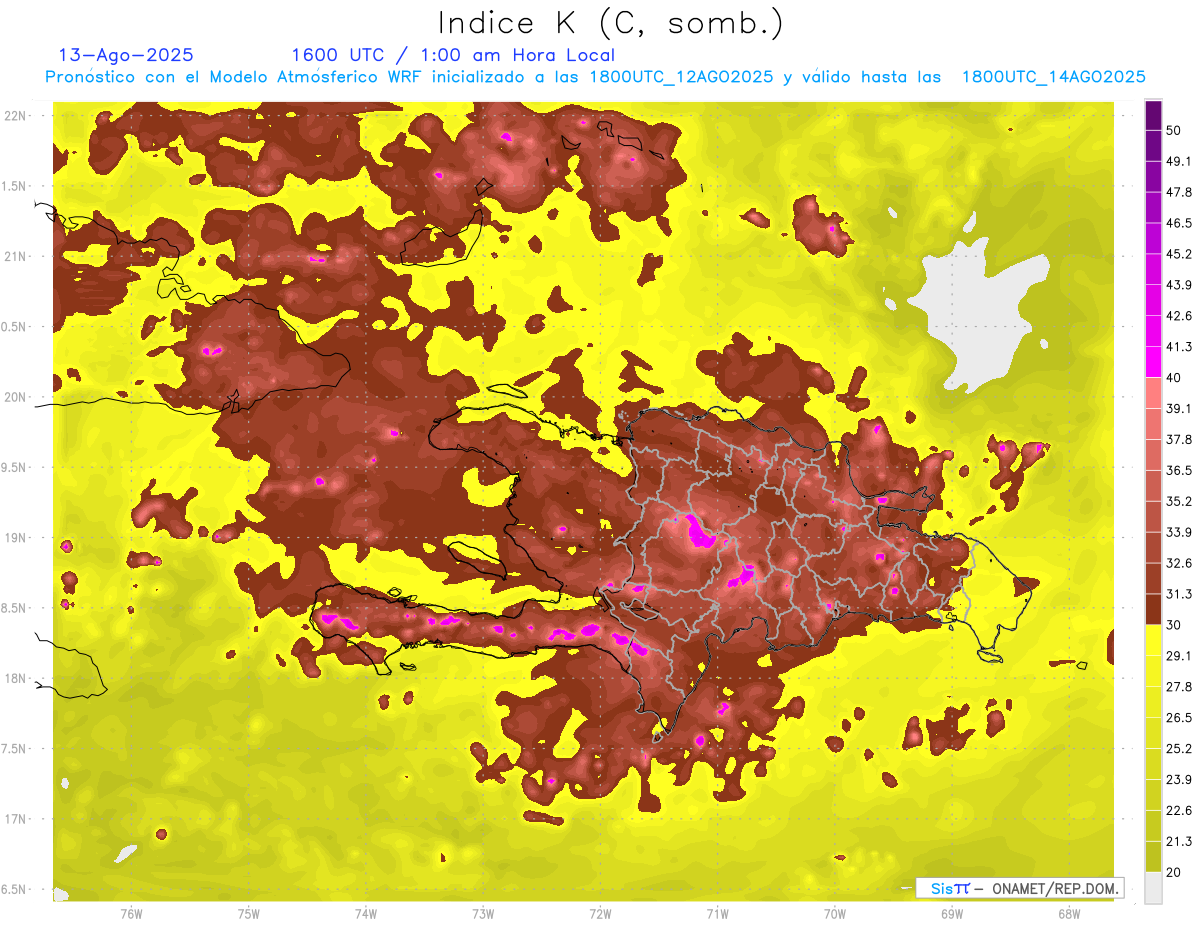Viewport: 1200px width, 927px height.
Task: Click the colorbar value "39.1"
Action: pyautogui.click(x=1179, y=408)
